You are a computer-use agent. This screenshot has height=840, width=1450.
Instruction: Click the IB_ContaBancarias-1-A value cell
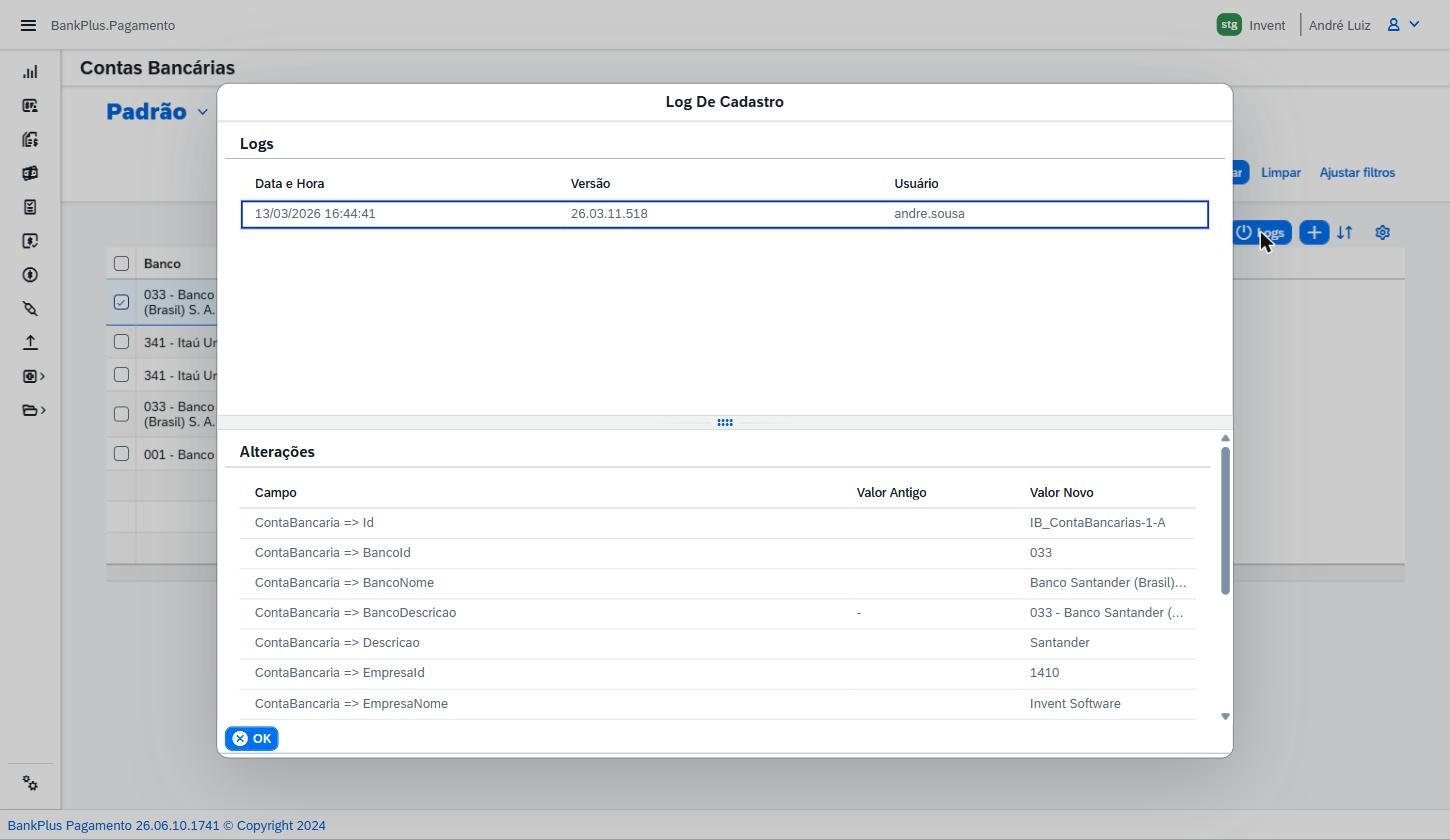pos(1097,523)
